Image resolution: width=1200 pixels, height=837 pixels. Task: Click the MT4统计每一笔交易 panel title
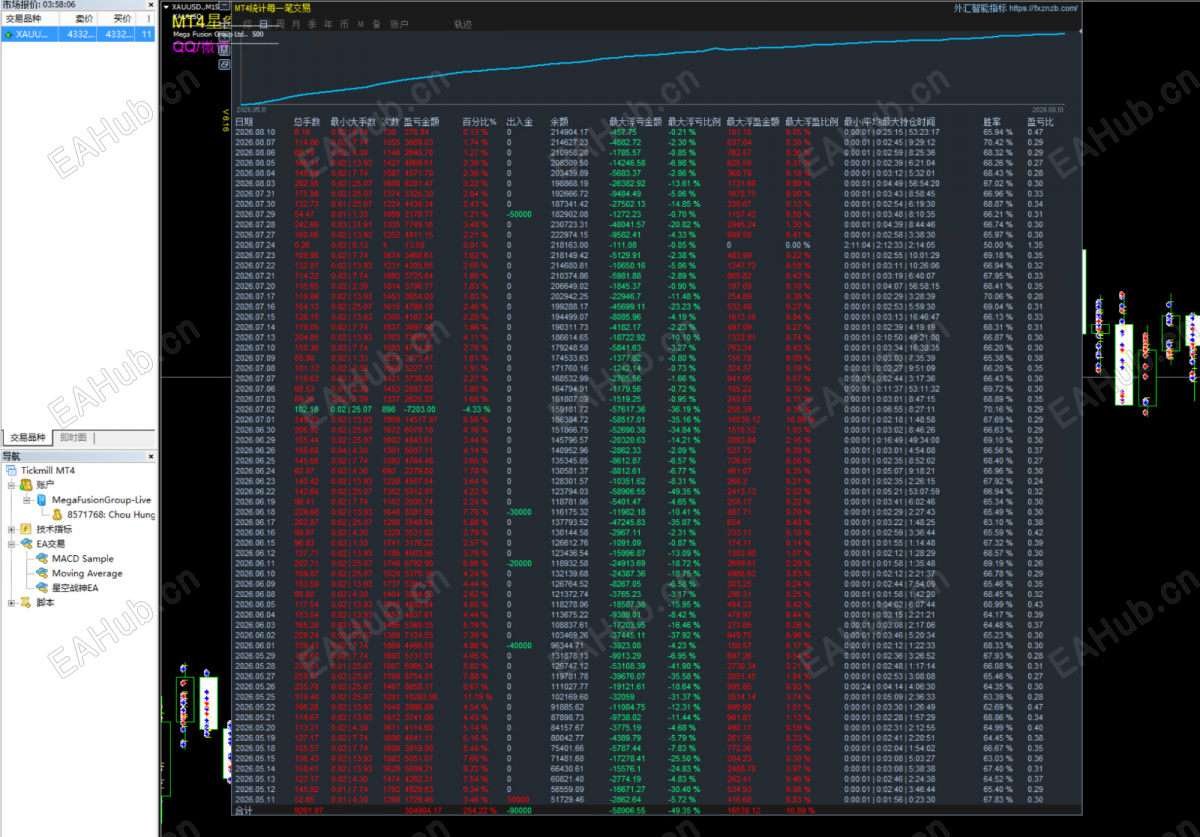(271, 8)
